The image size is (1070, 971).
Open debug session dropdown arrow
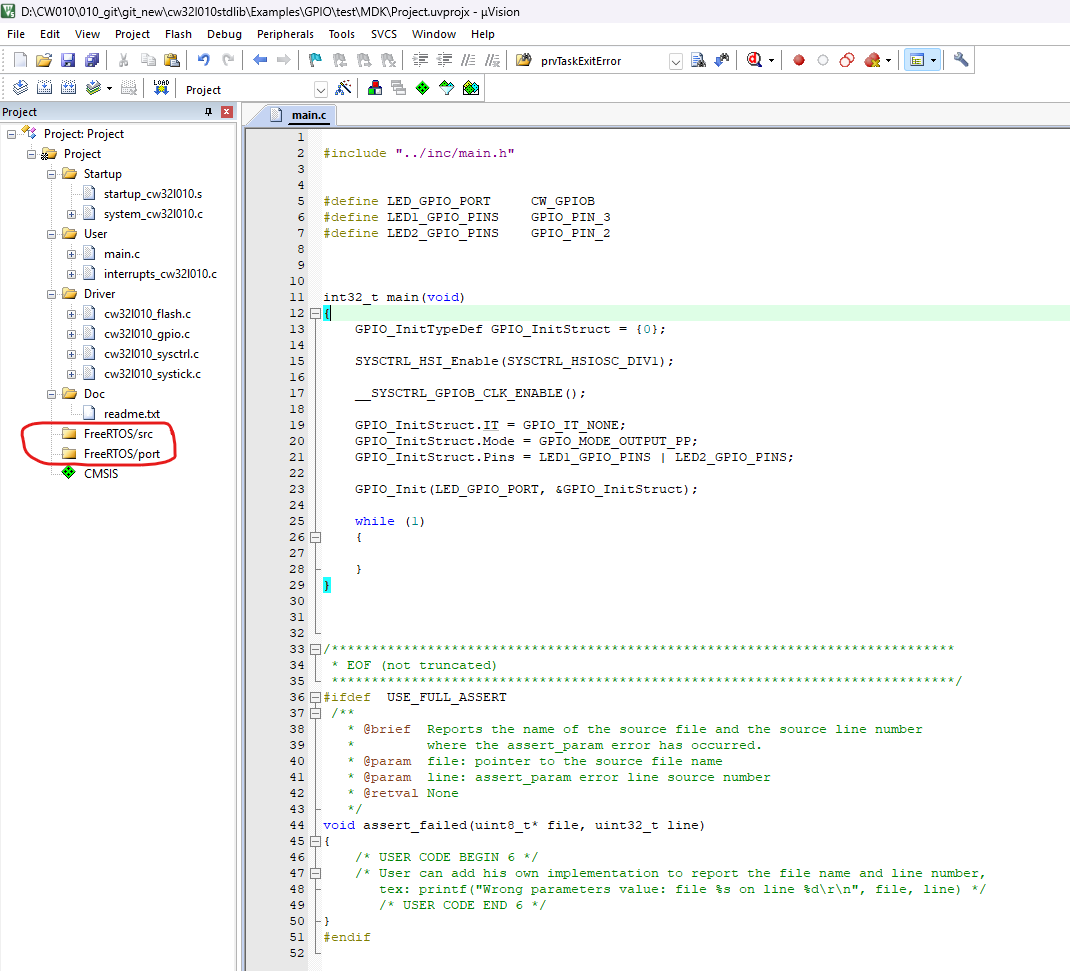pos(771,61)
